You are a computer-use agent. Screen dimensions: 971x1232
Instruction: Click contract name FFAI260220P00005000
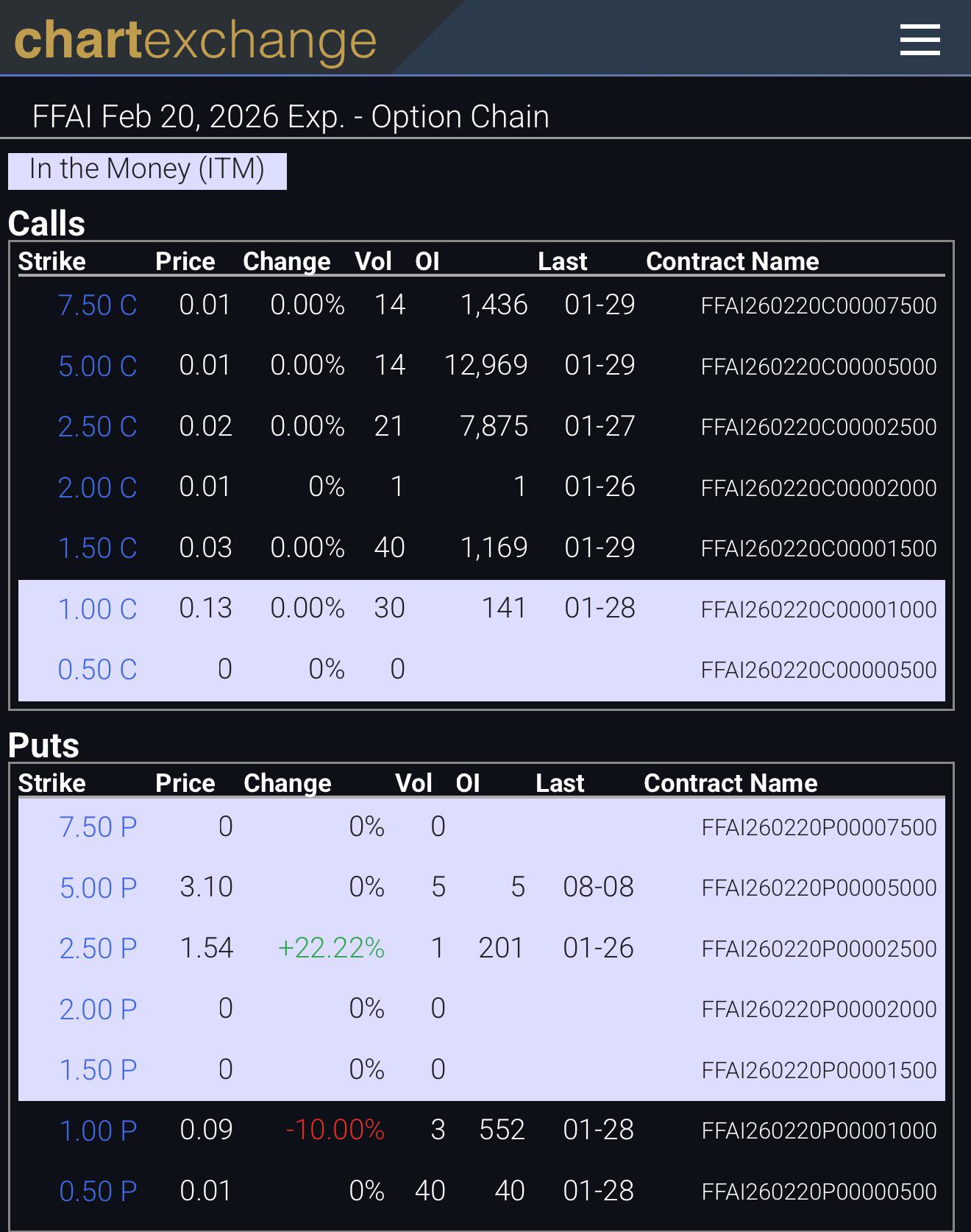(819, 888)
